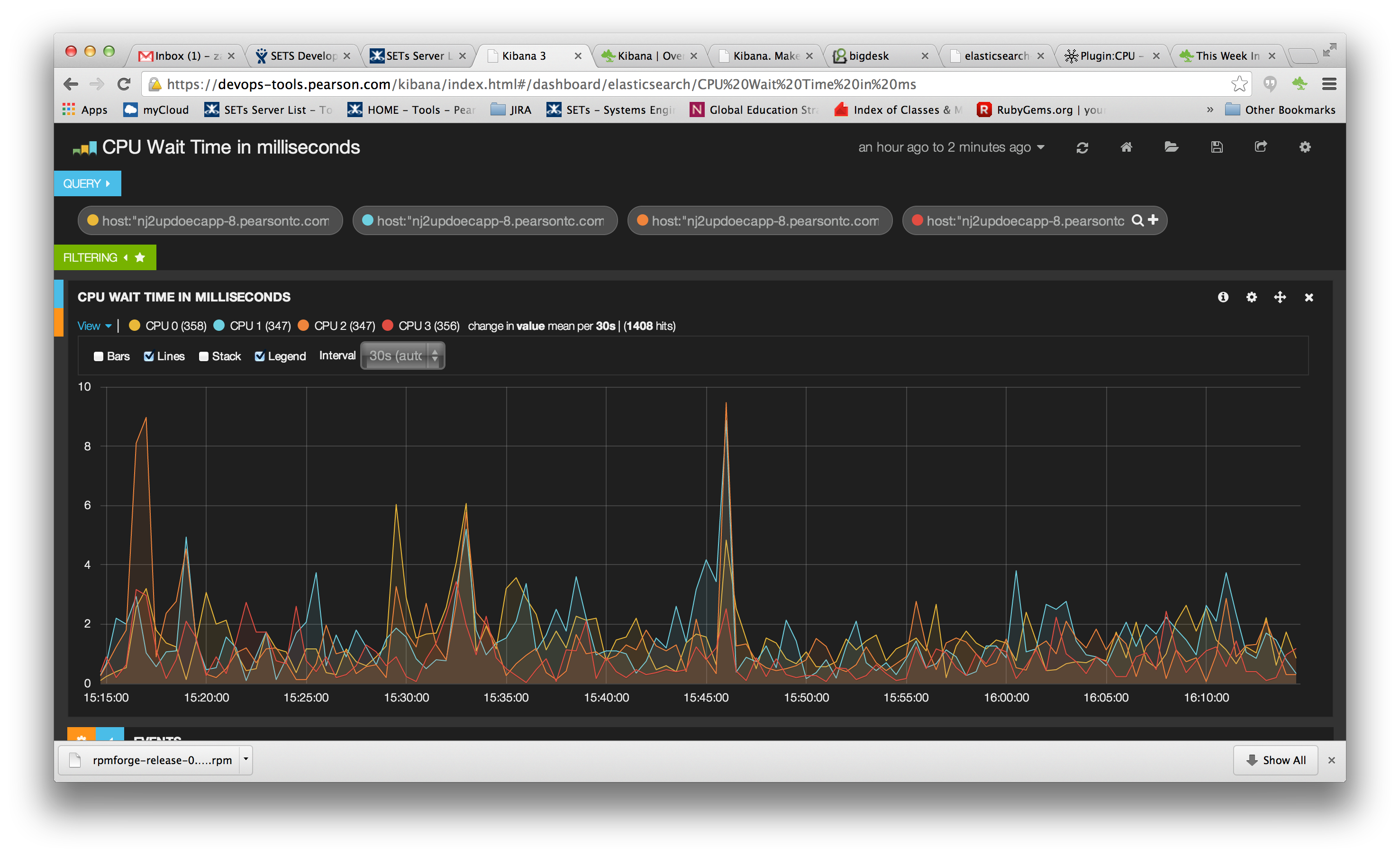Click the panel move crosshair icon

coord(1280,297)
